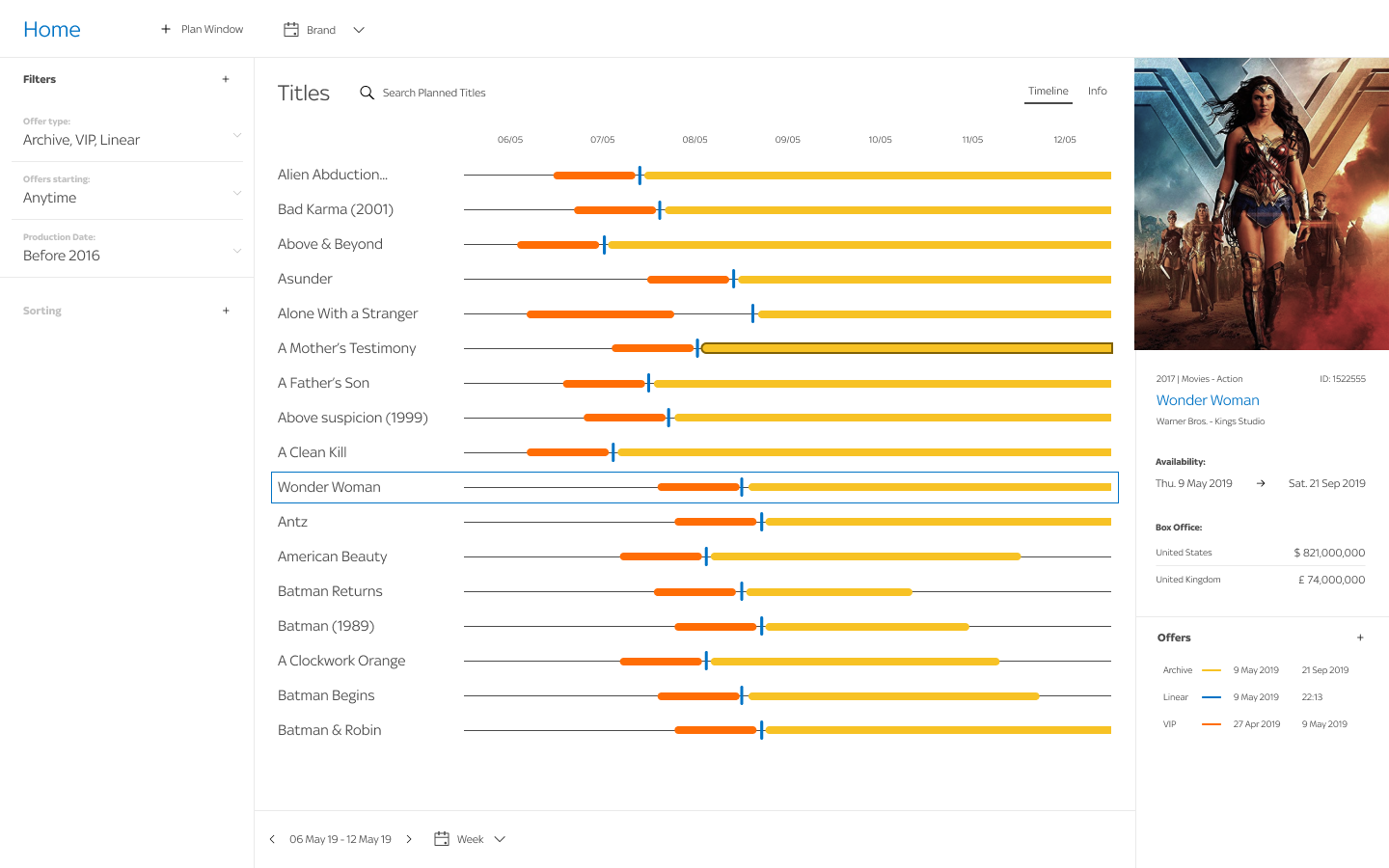Click the blue Linear legend swatch
Screen dimensions: 1389x868
pyautogui.click(x=1212, y=697)
